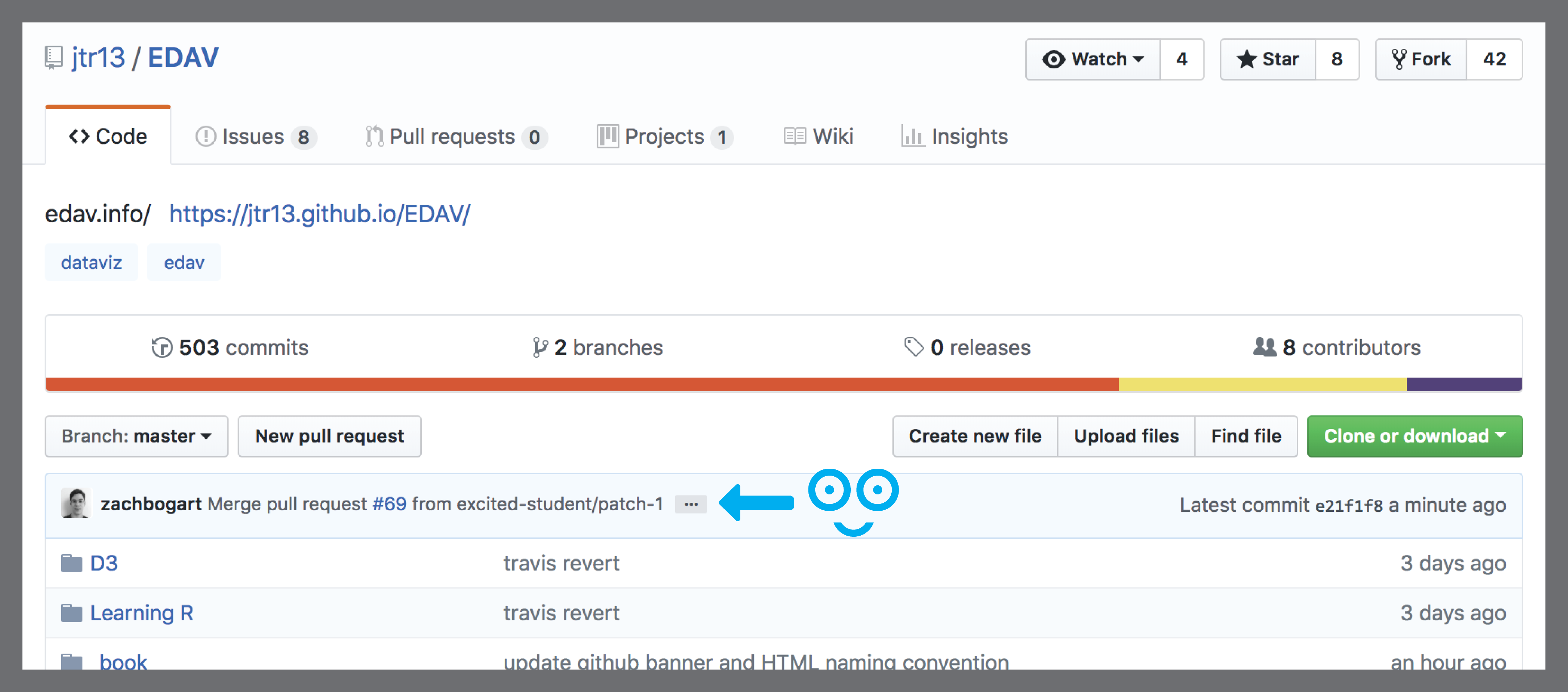Expand the Branch: master selector
The width and height of the screenshot is (1568, 692).
coord(136,436)
